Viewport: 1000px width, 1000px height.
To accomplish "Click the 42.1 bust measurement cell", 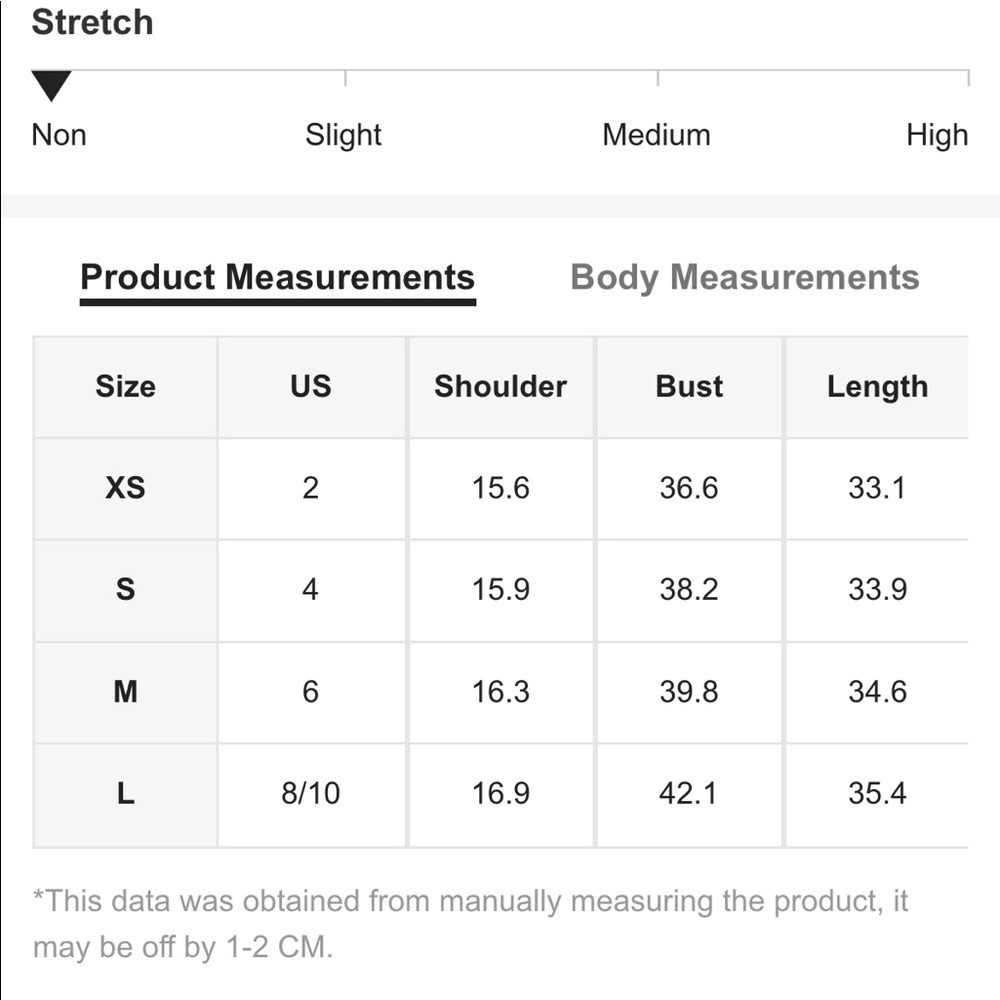I will click(x=689, y=794).
